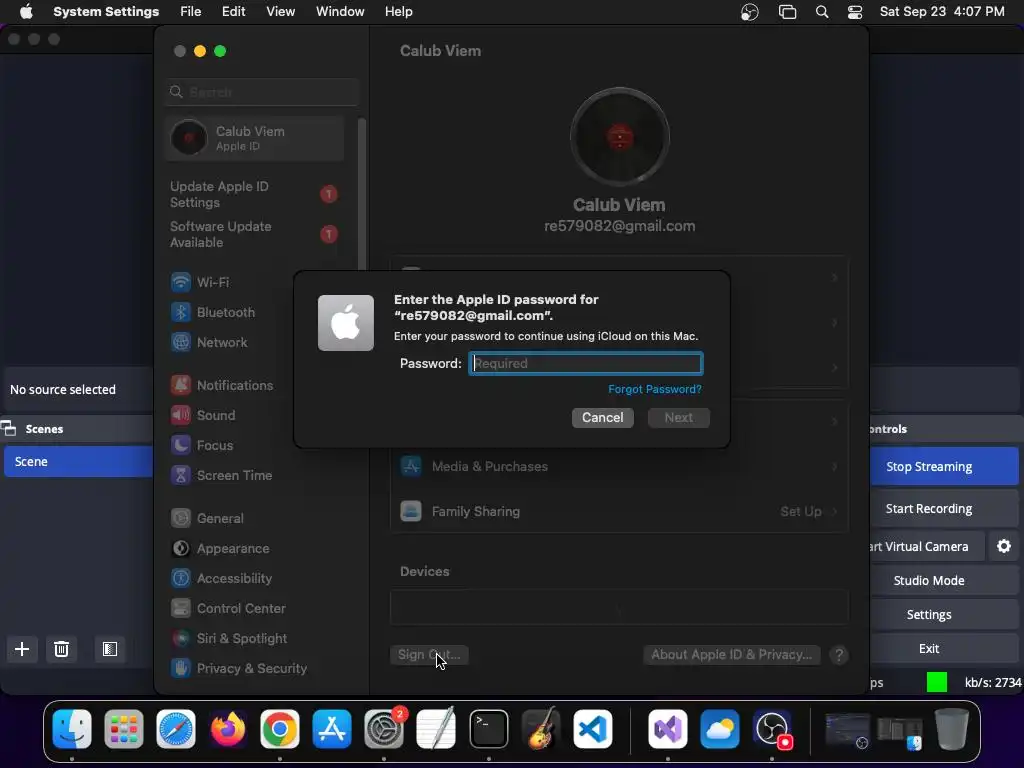Open General settings in sidebar
The width and height of the screenshot is (1024, 768).
[255, 519]
